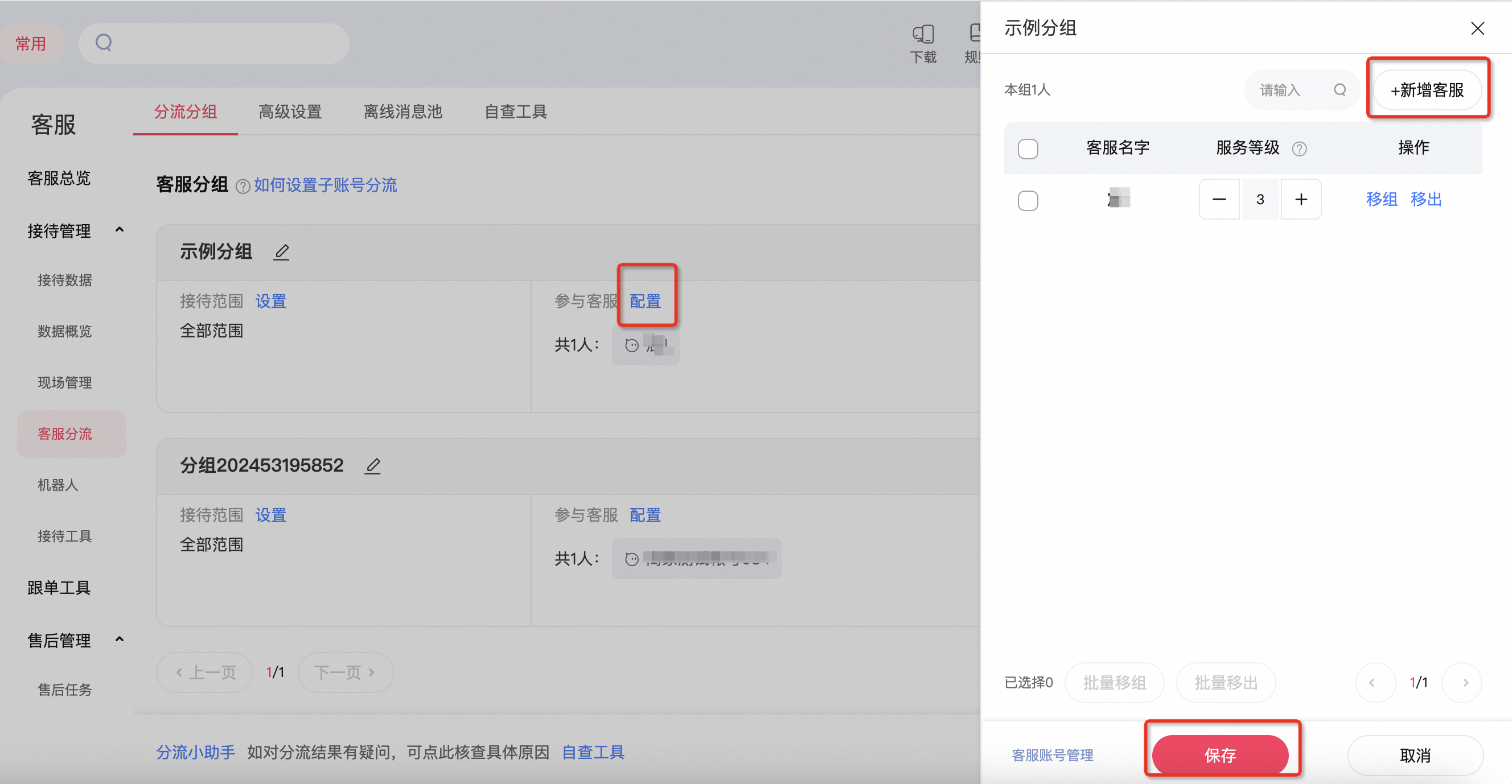The height and width of the screenshot is (784, 1512).
Task: Close the 示例分组 side panel
Action: click(x=1477, y=28)
